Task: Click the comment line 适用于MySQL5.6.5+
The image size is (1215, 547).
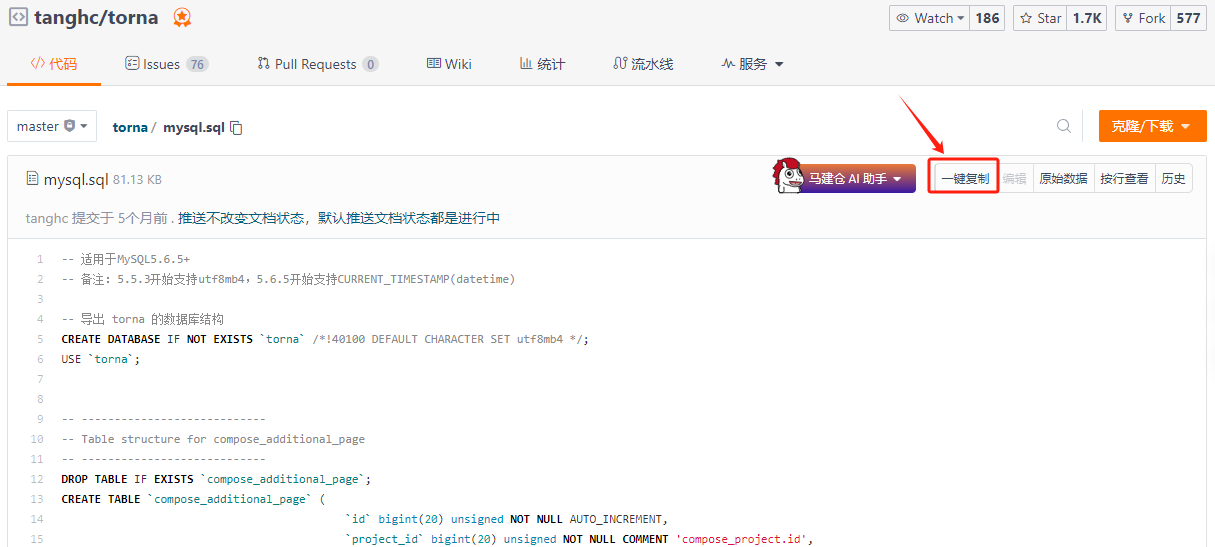Action: pos(125,259)
